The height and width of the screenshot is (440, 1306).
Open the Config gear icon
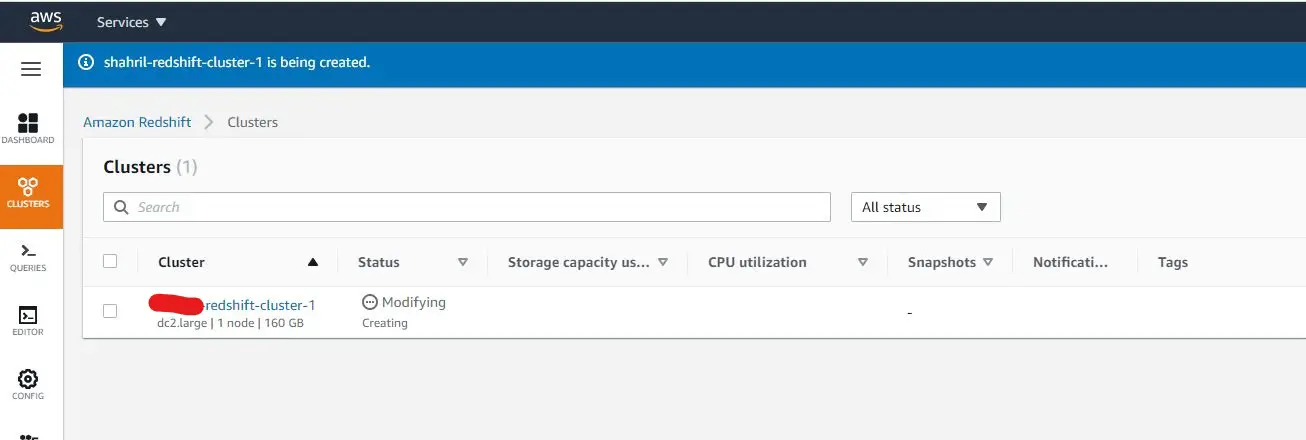point(28,385)
